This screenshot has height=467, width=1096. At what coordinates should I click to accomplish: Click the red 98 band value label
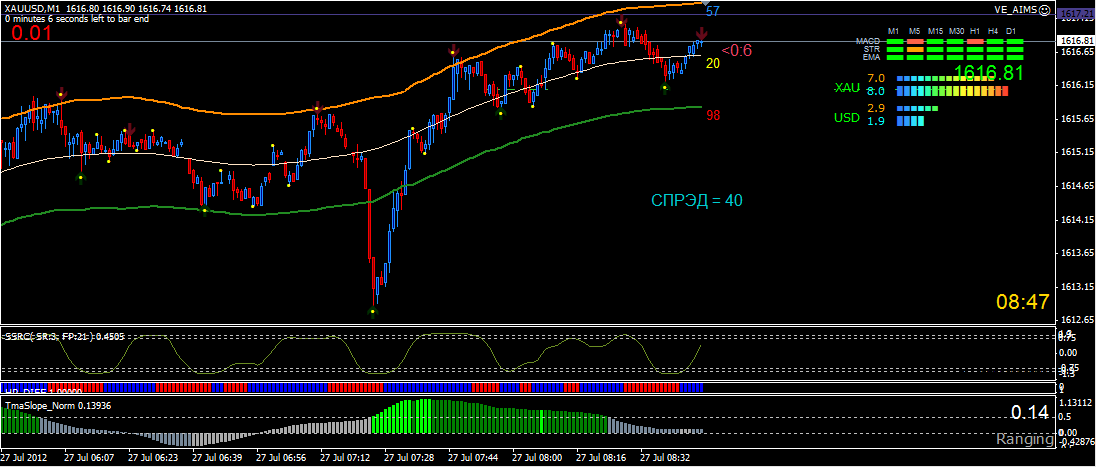point(713,116)
